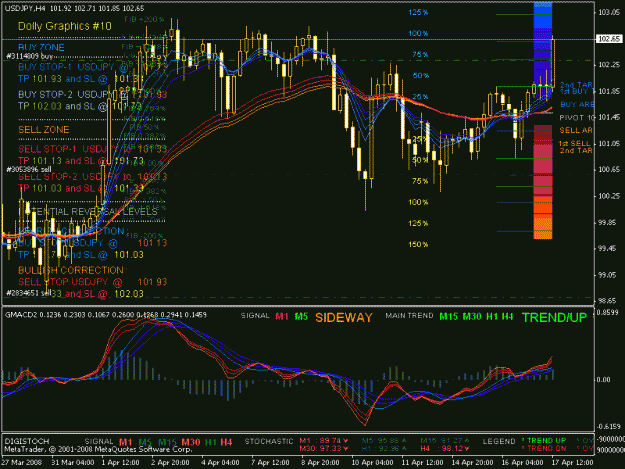Click the MetaQuotes Software Corp. copyright
This screenshot has width=625, height=469.
pyautogui.click(x=98, y=449)
